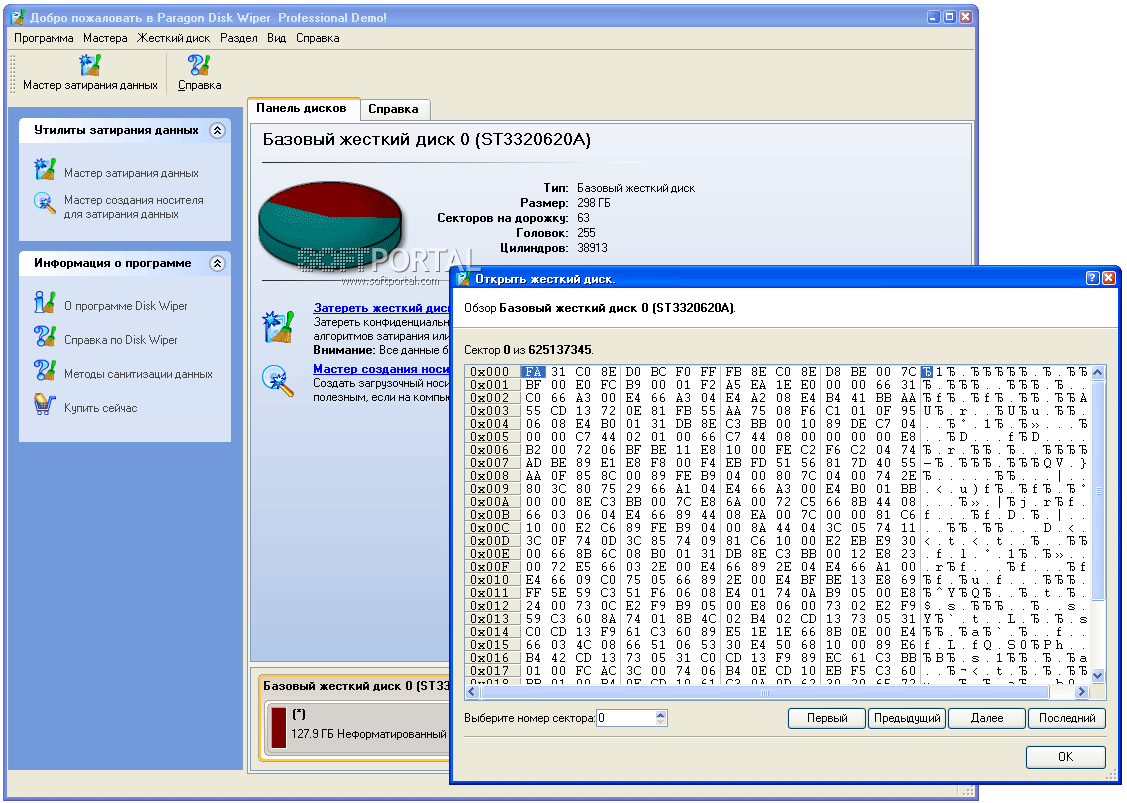The image size is (1127, 803).
Task: Confirm dialog with the OK button
Action: coord(1065,757)
